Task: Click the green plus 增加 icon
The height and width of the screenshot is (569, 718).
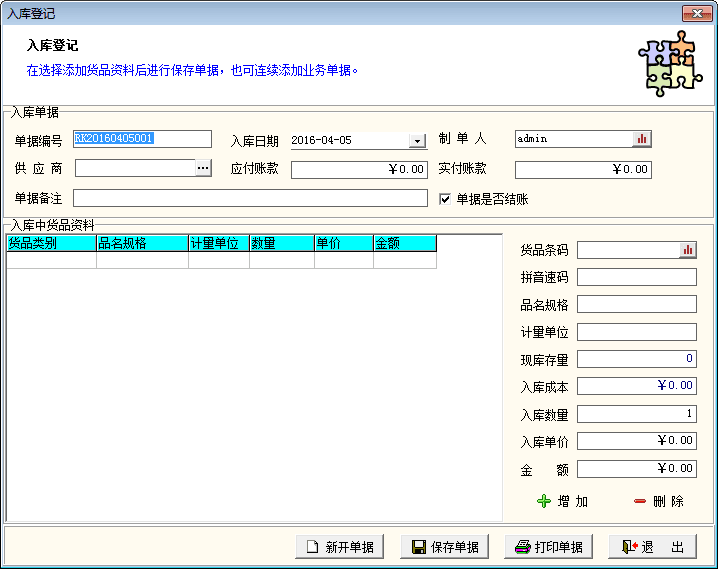Action: point(544,501)
